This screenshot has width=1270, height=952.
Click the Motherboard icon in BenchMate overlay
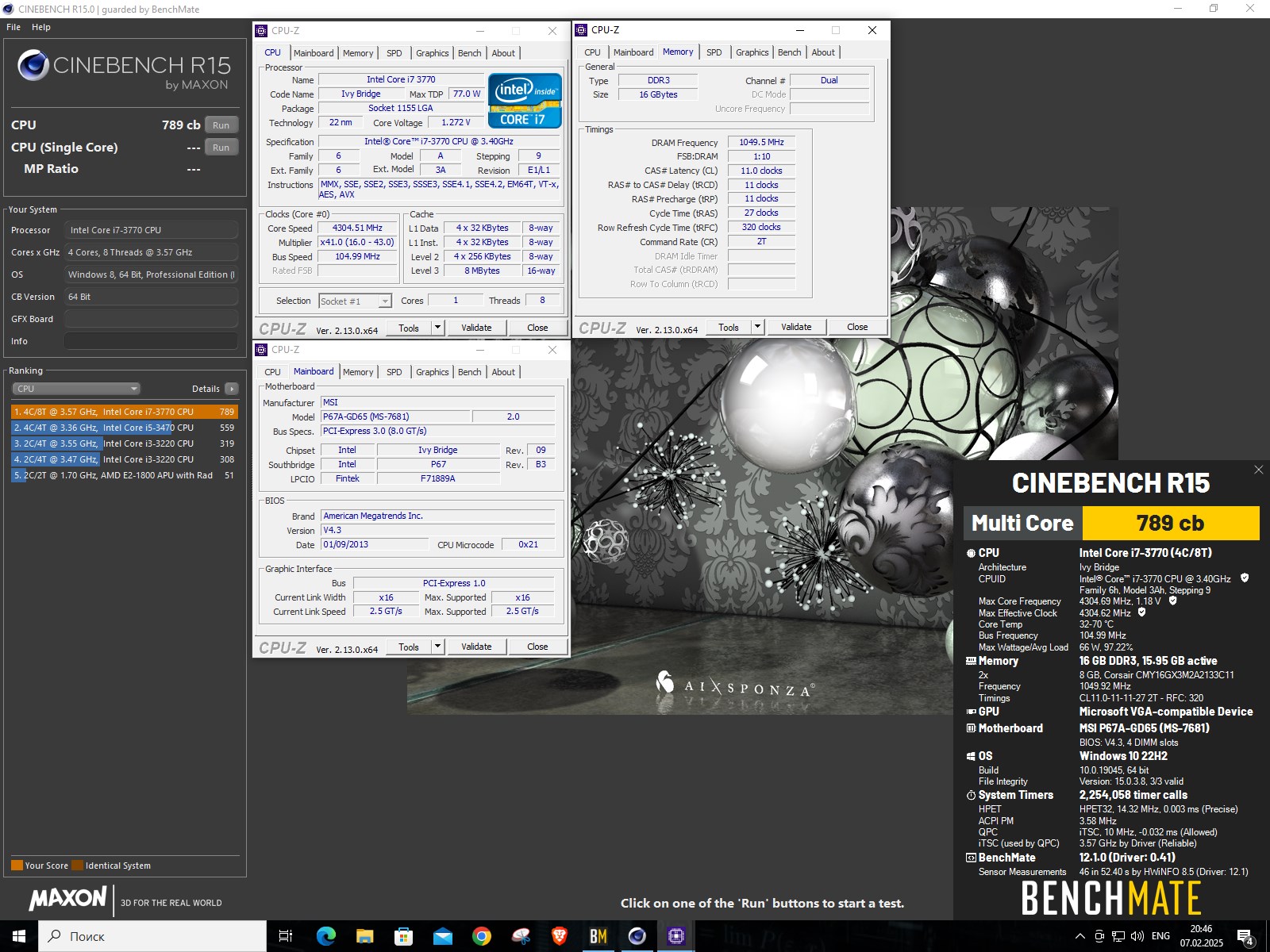coord(971,728)
